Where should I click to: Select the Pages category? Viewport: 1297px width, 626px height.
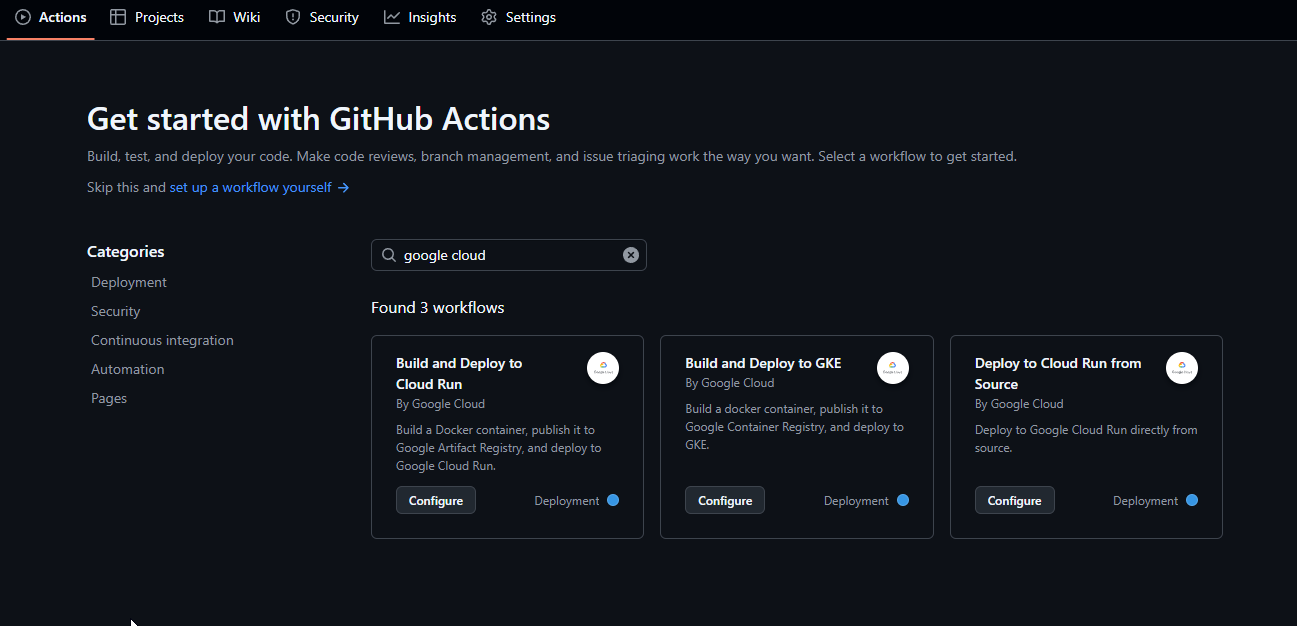pyautogui.click(x=109, y=398)
